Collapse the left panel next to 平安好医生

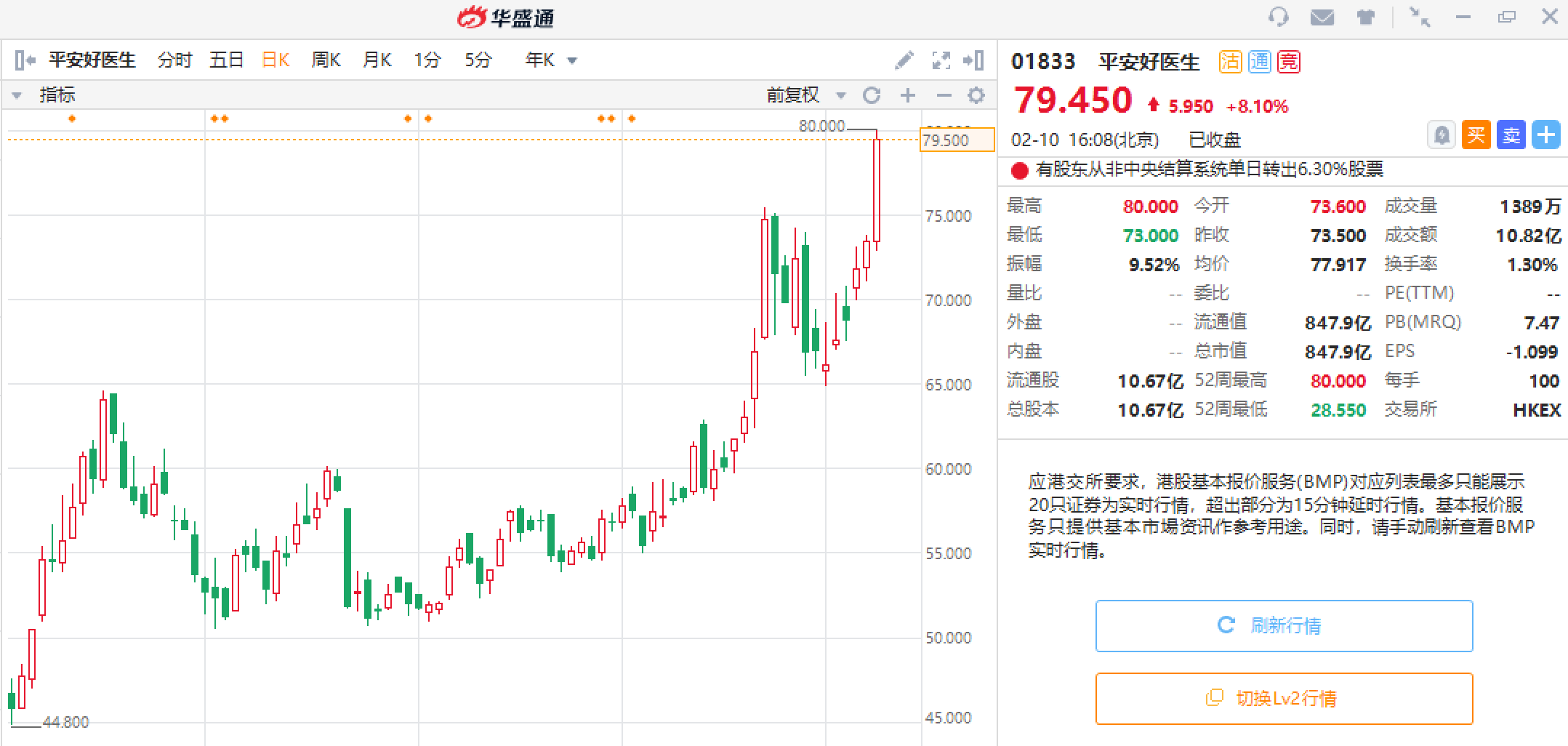click(25, 60)
